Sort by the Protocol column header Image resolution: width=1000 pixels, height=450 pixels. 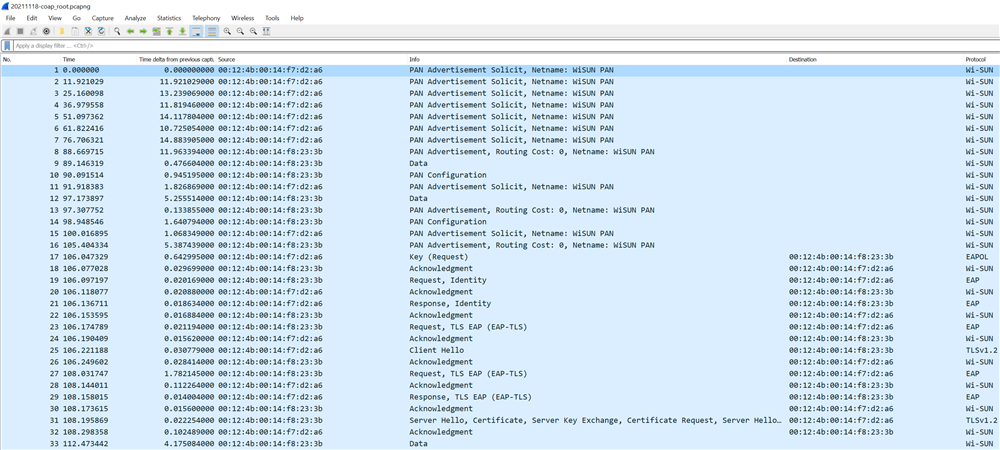[x=982, y=59]
